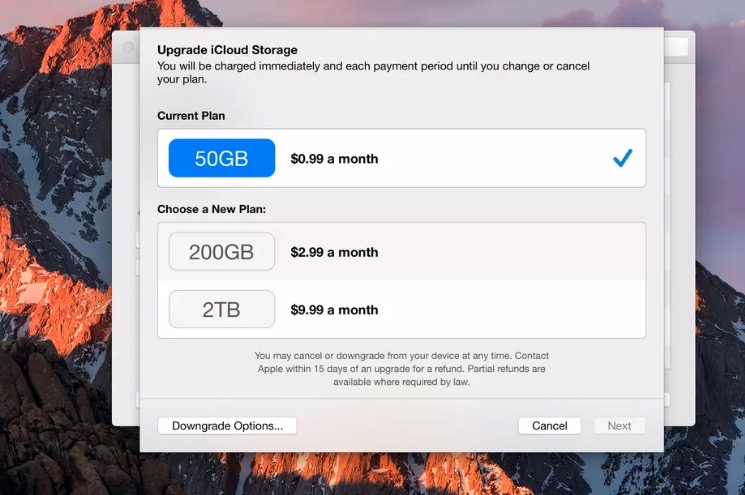The height and width of the screenshot is (495, 745).
Task: Open Downgrade Options
Action: click(x=227, y=425)
